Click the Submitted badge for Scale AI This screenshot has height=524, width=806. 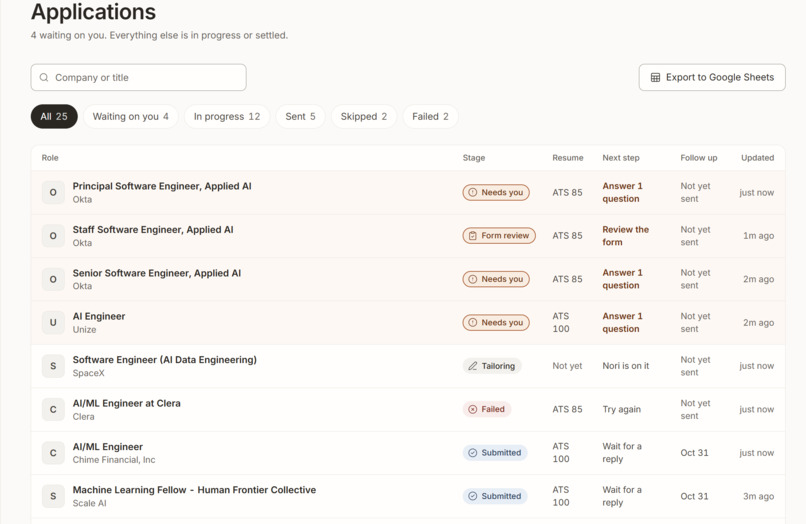point(495,496)
